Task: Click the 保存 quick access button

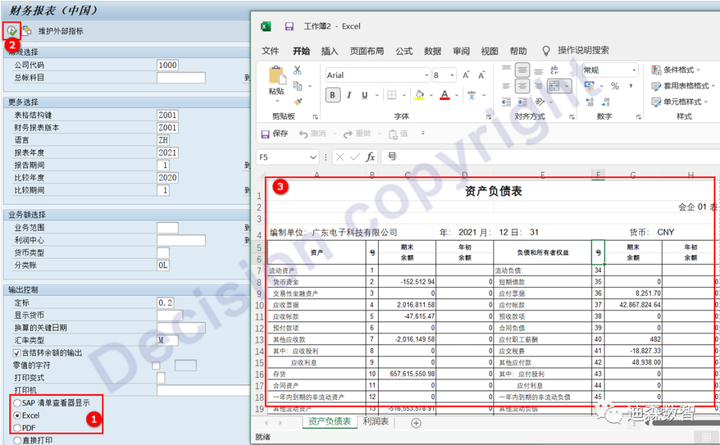Action: [275, 134]
